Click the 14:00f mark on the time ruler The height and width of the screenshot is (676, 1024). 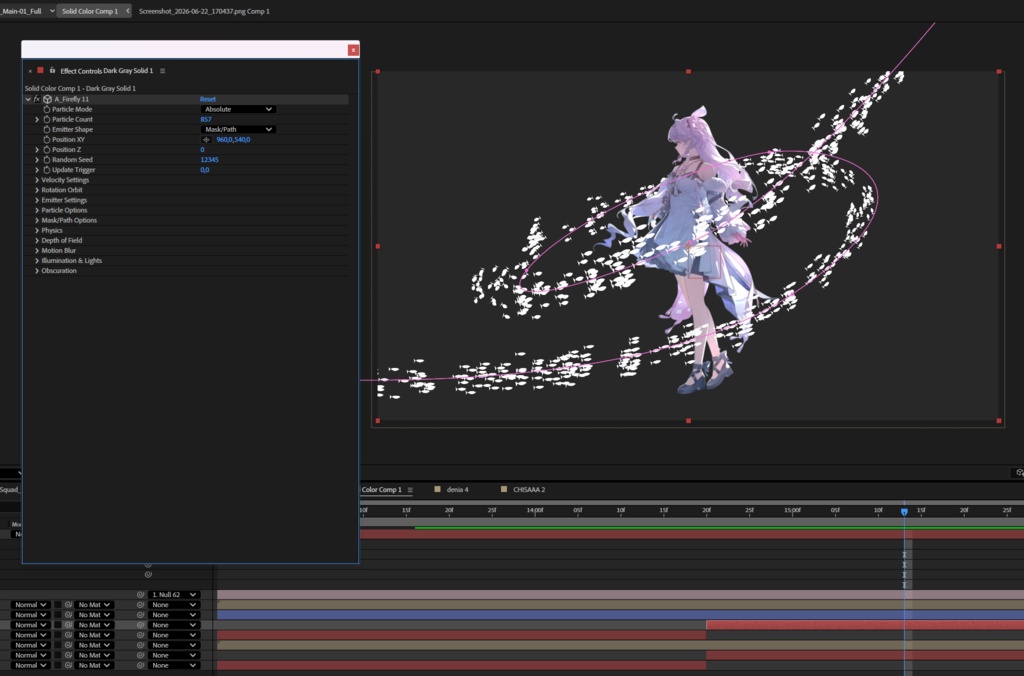[535, 510]
